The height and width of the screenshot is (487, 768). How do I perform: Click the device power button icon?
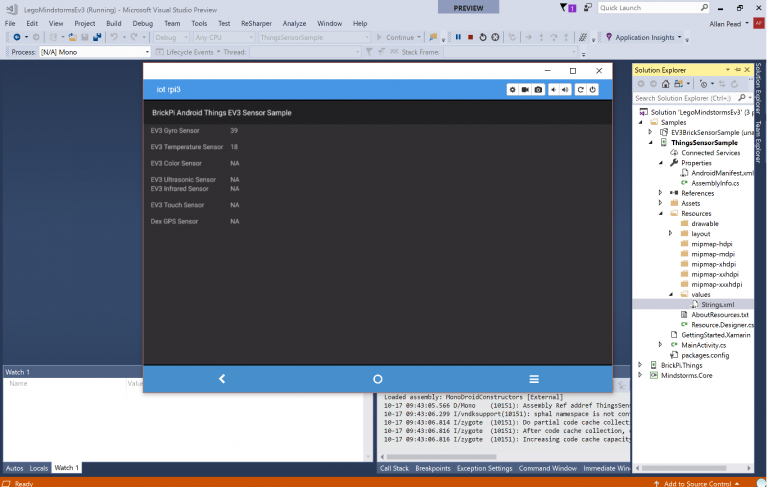[x=592, y=90]
